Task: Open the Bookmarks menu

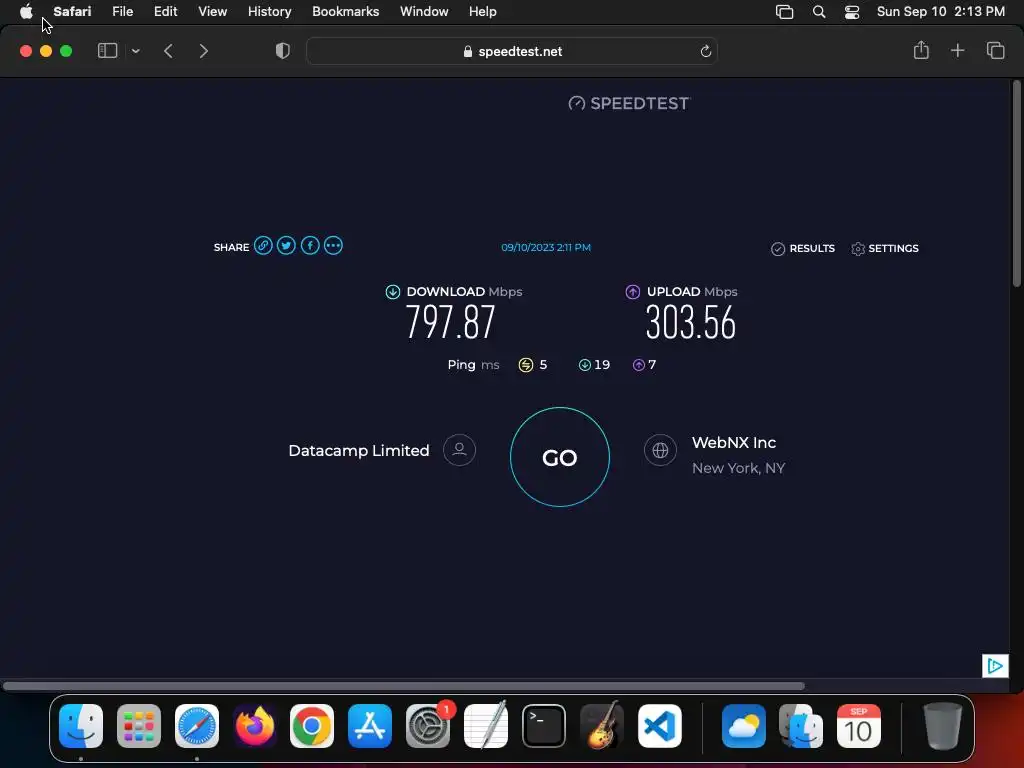Action: click(345, 11)
